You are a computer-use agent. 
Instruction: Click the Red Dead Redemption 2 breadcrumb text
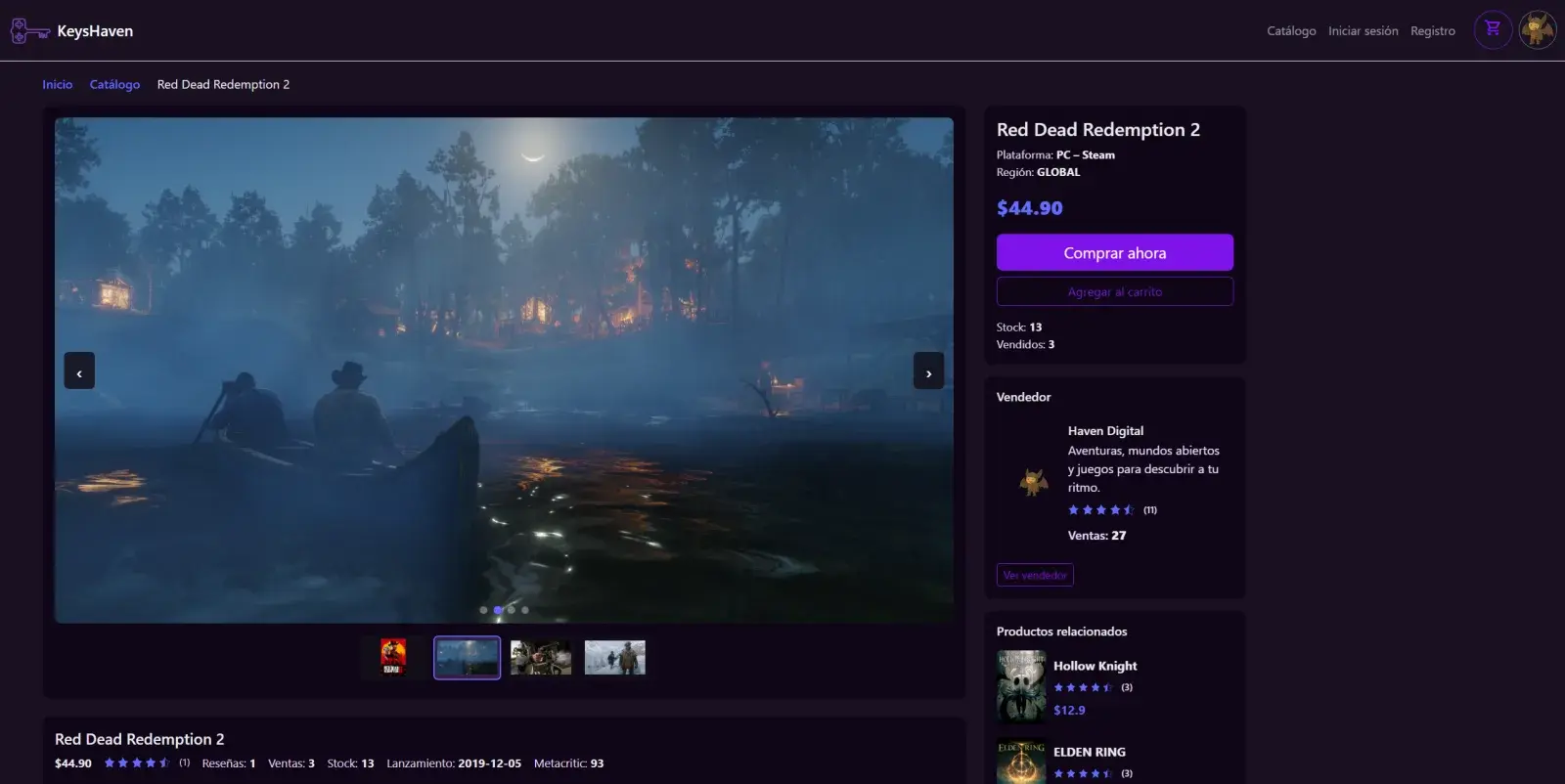[x=223, y=85]
